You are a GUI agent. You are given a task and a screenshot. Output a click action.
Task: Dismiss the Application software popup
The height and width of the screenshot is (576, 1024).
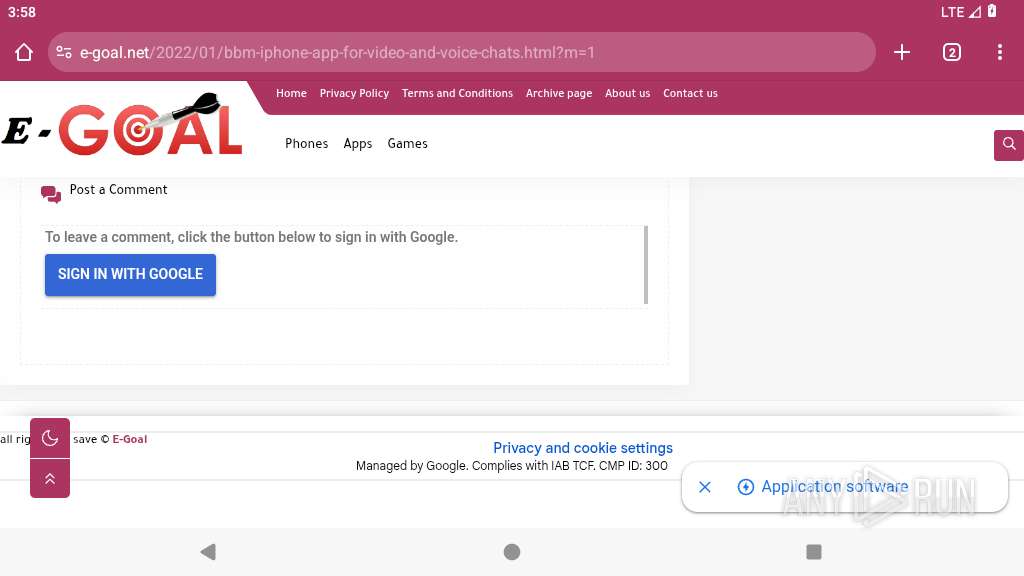click(705, 487)
